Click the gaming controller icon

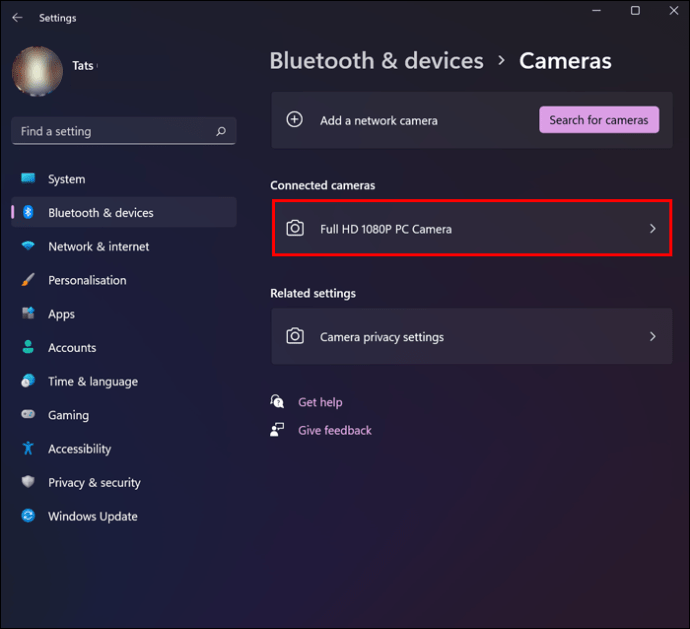tap(28, 414)
